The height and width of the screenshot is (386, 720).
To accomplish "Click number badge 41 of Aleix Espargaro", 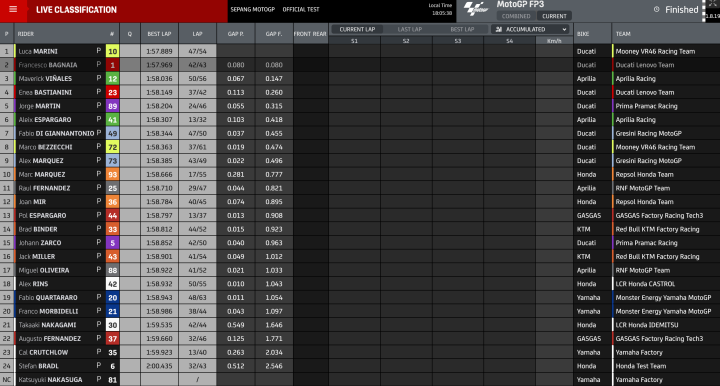I will pos(112,120).
